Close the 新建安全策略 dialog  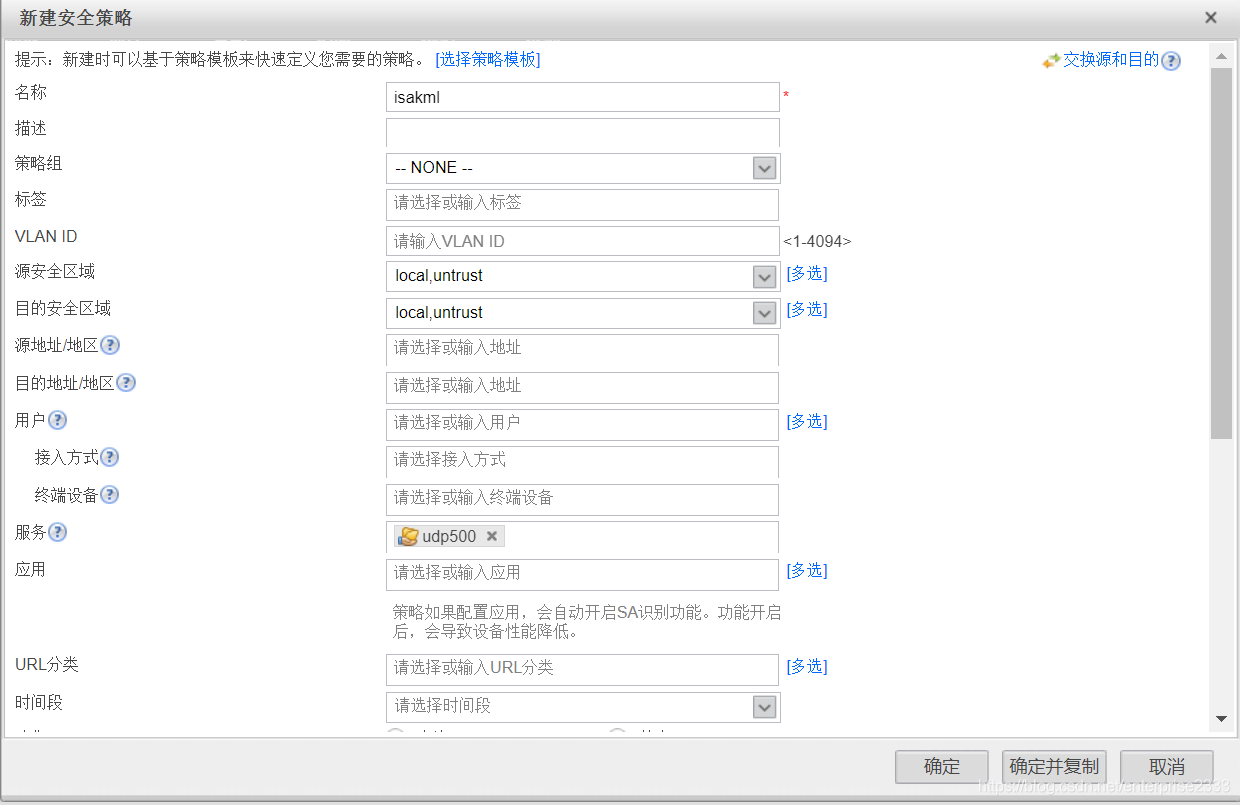(x=1211, y=18)
